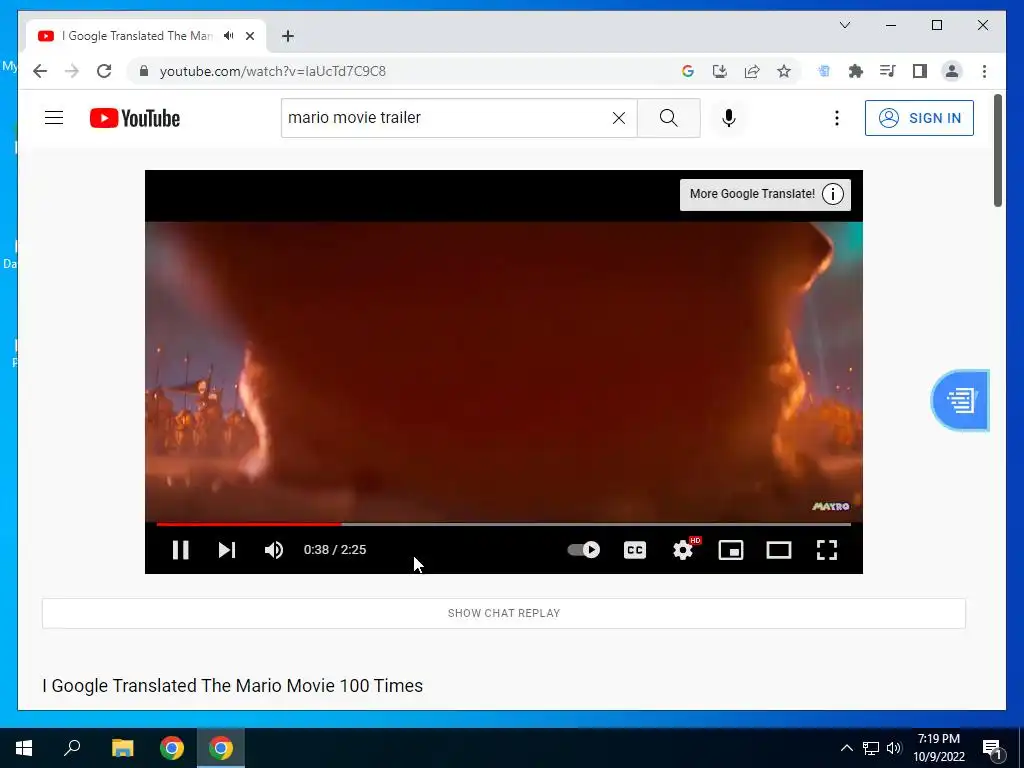Viewport: 1024px width, 768px height.
Task: Skip to the next video
Action: pos(227,550)
